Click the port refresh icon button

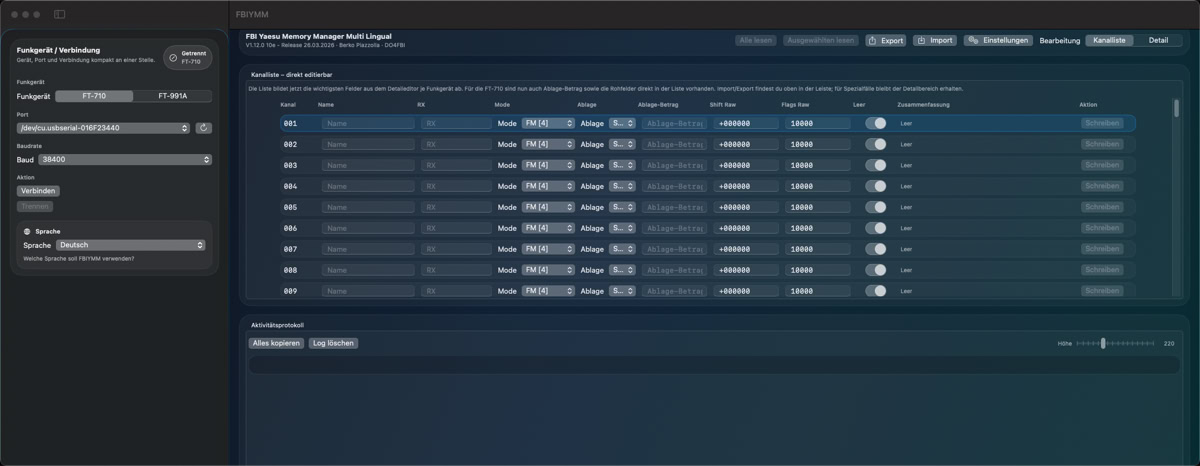coord(204,128)
